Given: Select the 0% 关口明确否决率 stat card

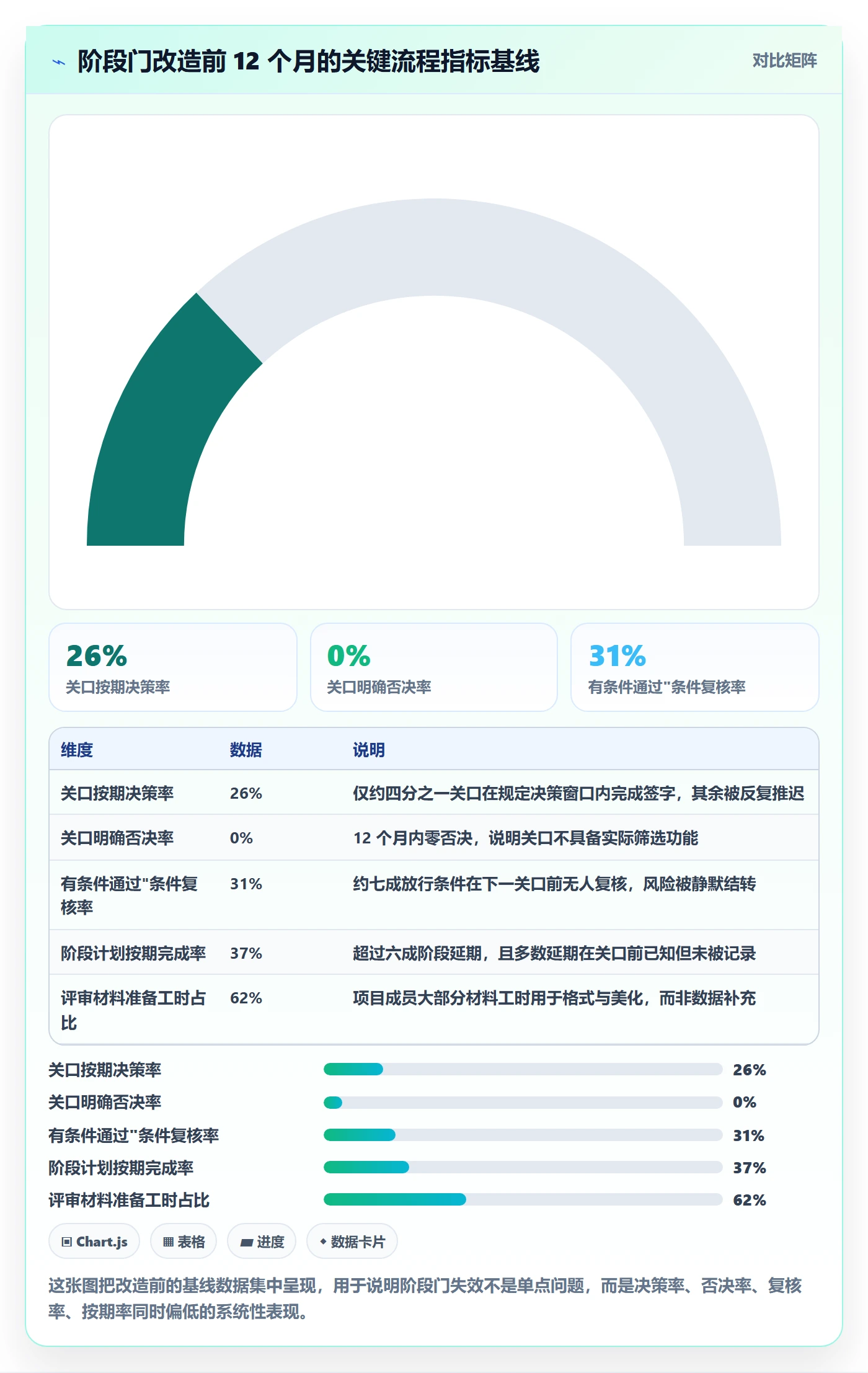Looking at the screenshot, I should [x=434, y=667].
